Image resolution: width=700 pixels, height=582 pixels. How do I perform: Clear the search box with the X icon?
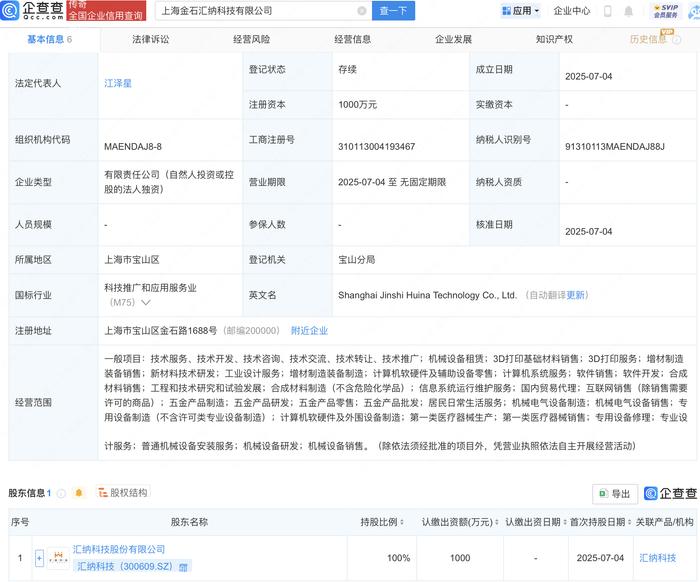pos(362,11)
